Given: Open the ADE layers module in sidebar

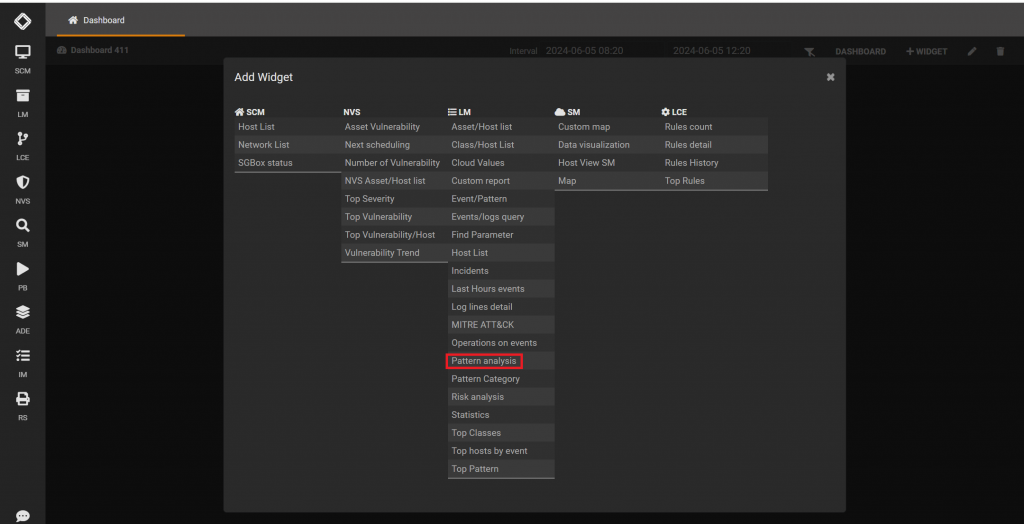Looking at the screenshot, I should [22, 319].
